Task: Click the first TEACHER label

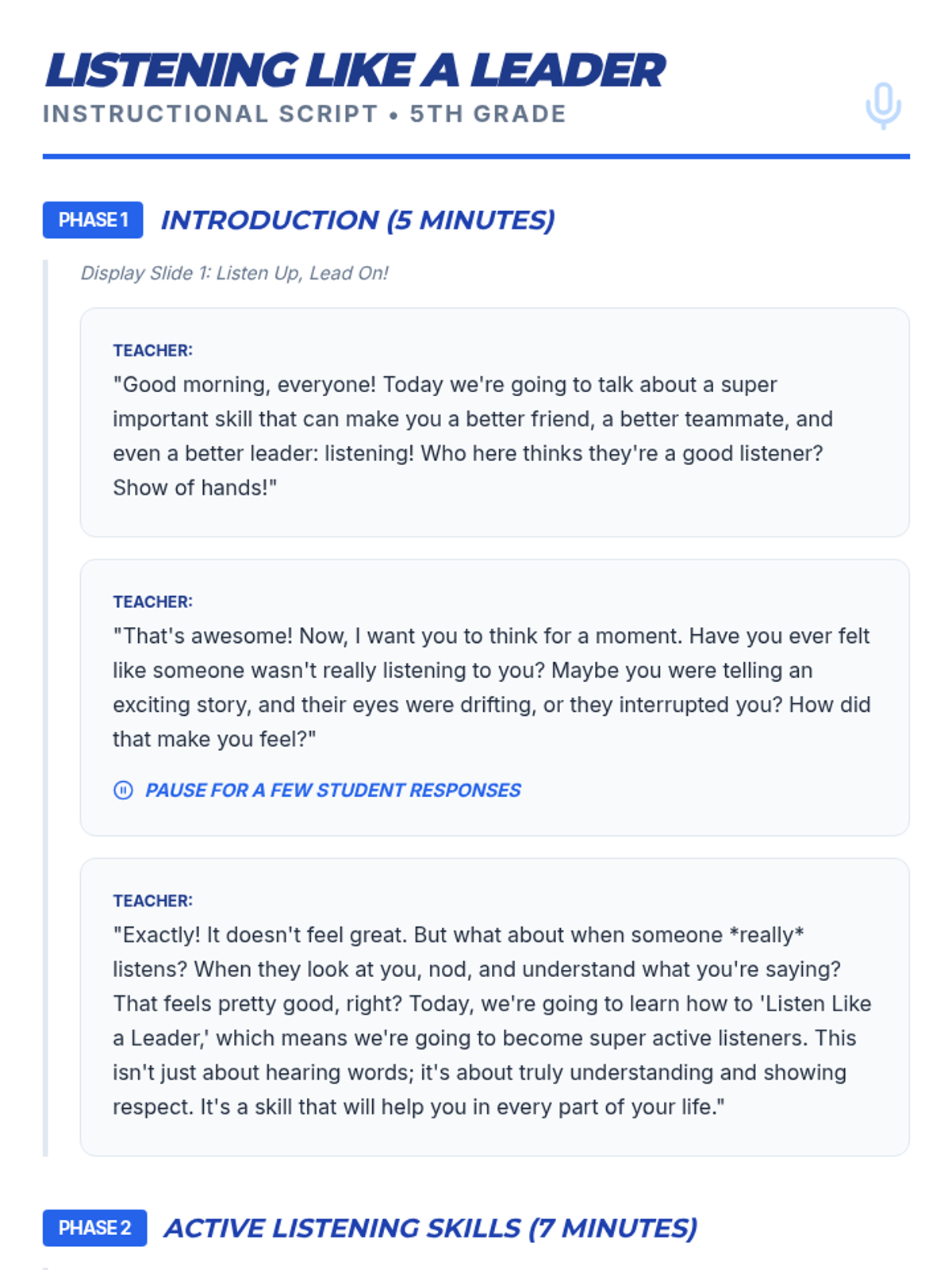Action: point(152,350)
